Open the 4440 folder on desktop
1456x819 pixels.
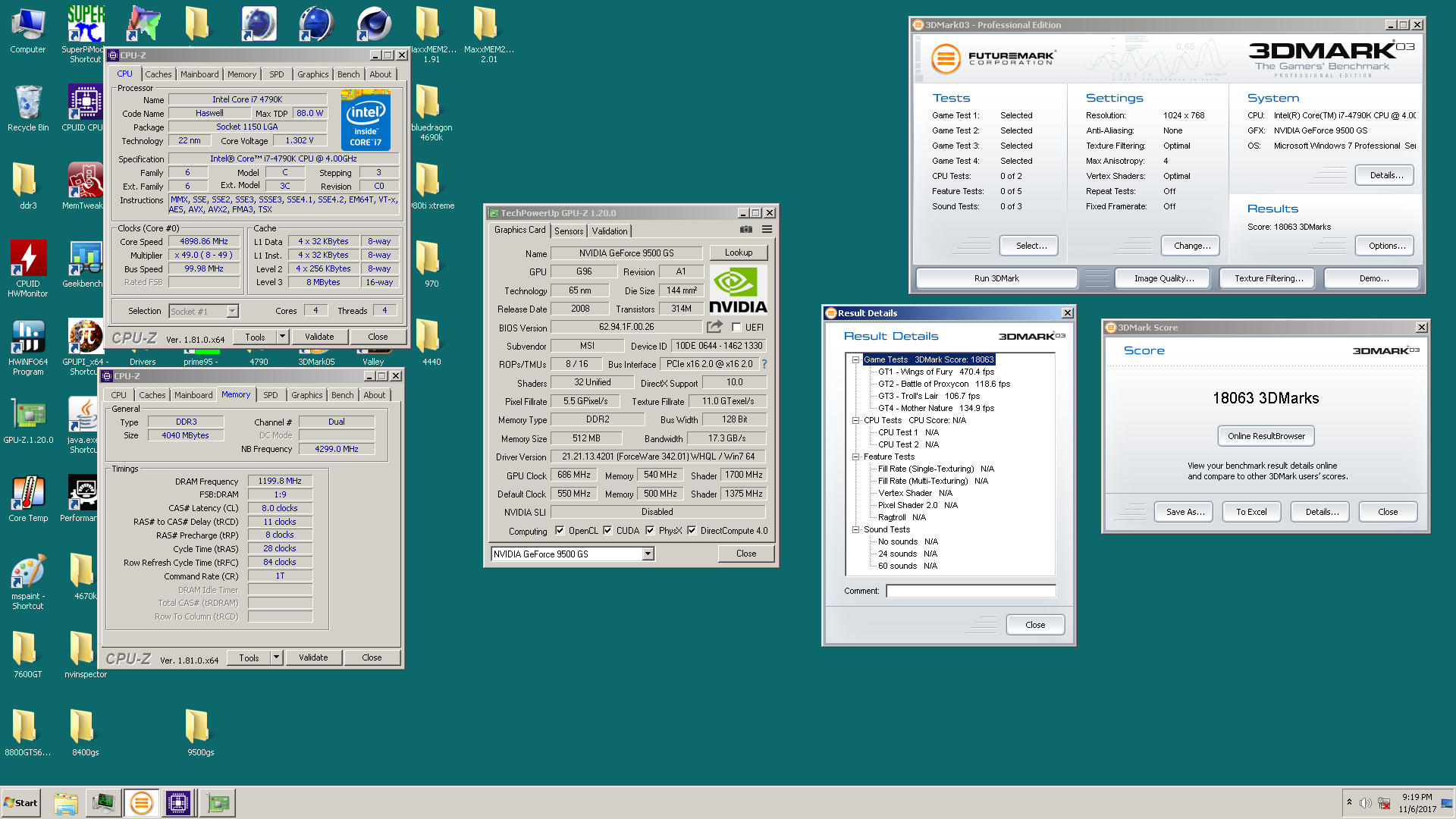click(x=431, y=342)
